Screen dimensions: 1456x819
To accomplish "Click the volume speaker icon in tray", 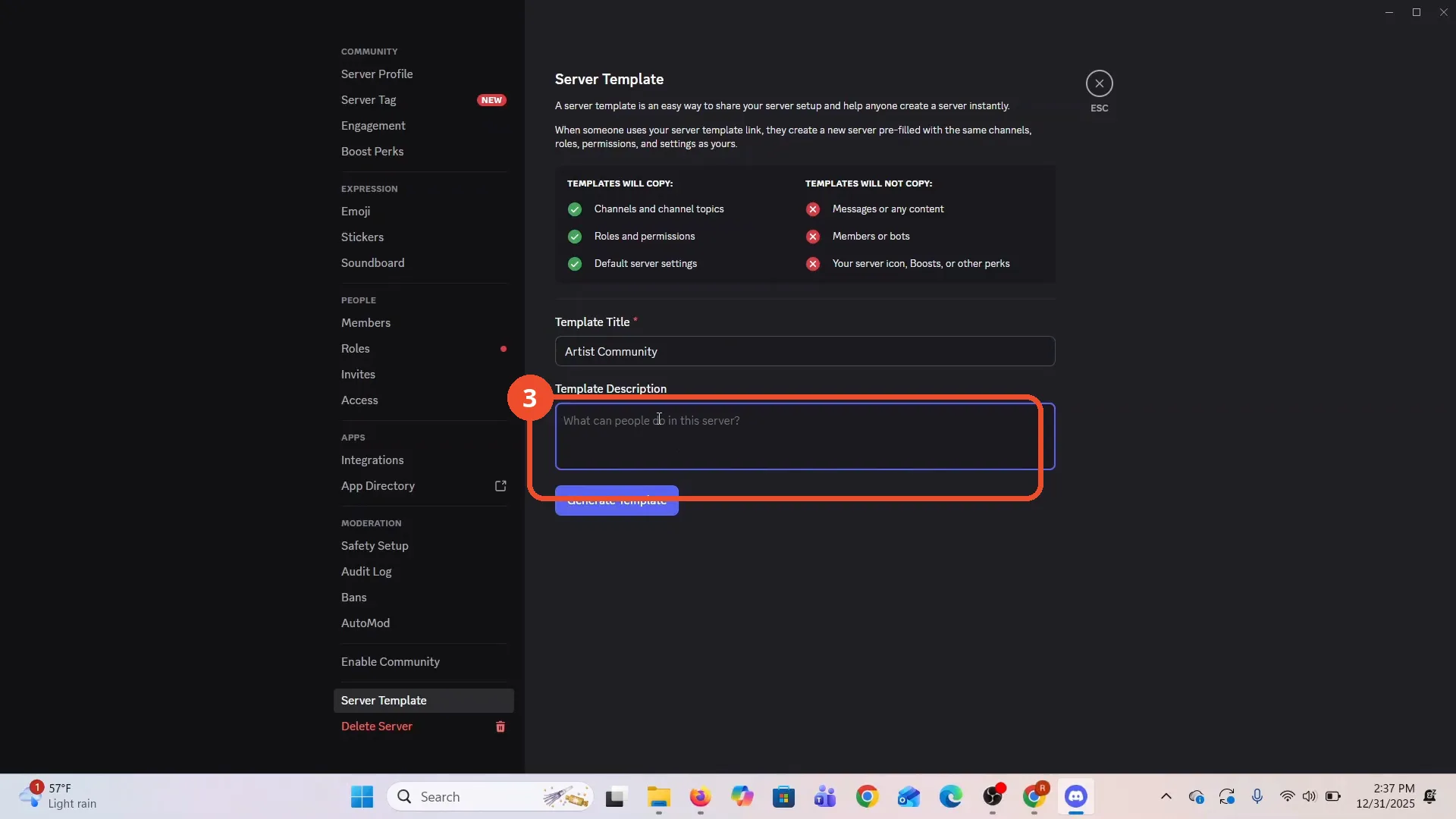I will click(1309, 796).
